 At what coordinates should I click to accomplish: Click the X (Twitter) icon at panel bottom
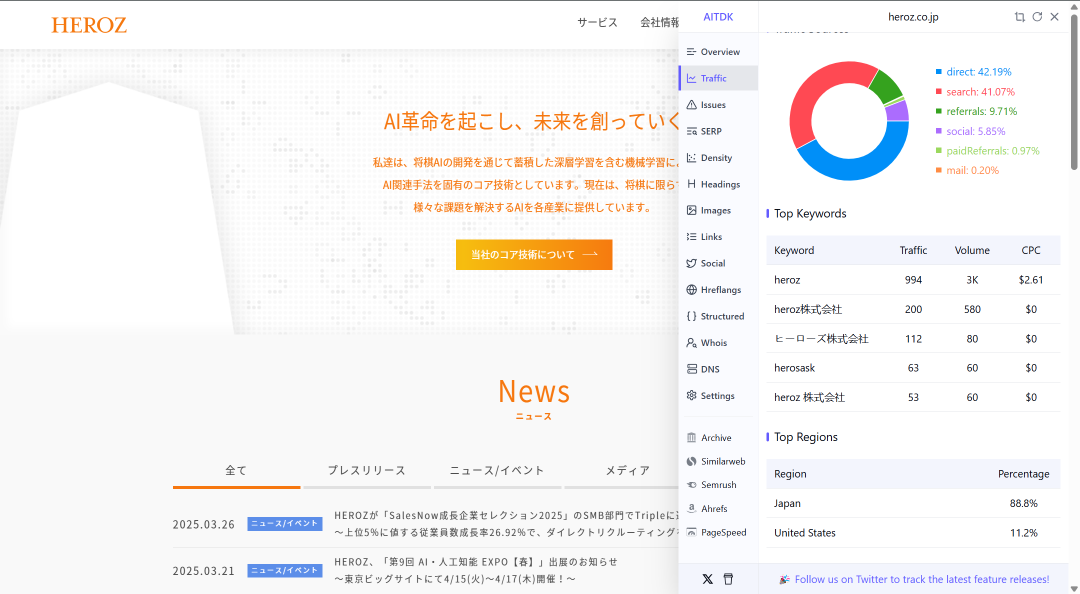pos(707,579)
